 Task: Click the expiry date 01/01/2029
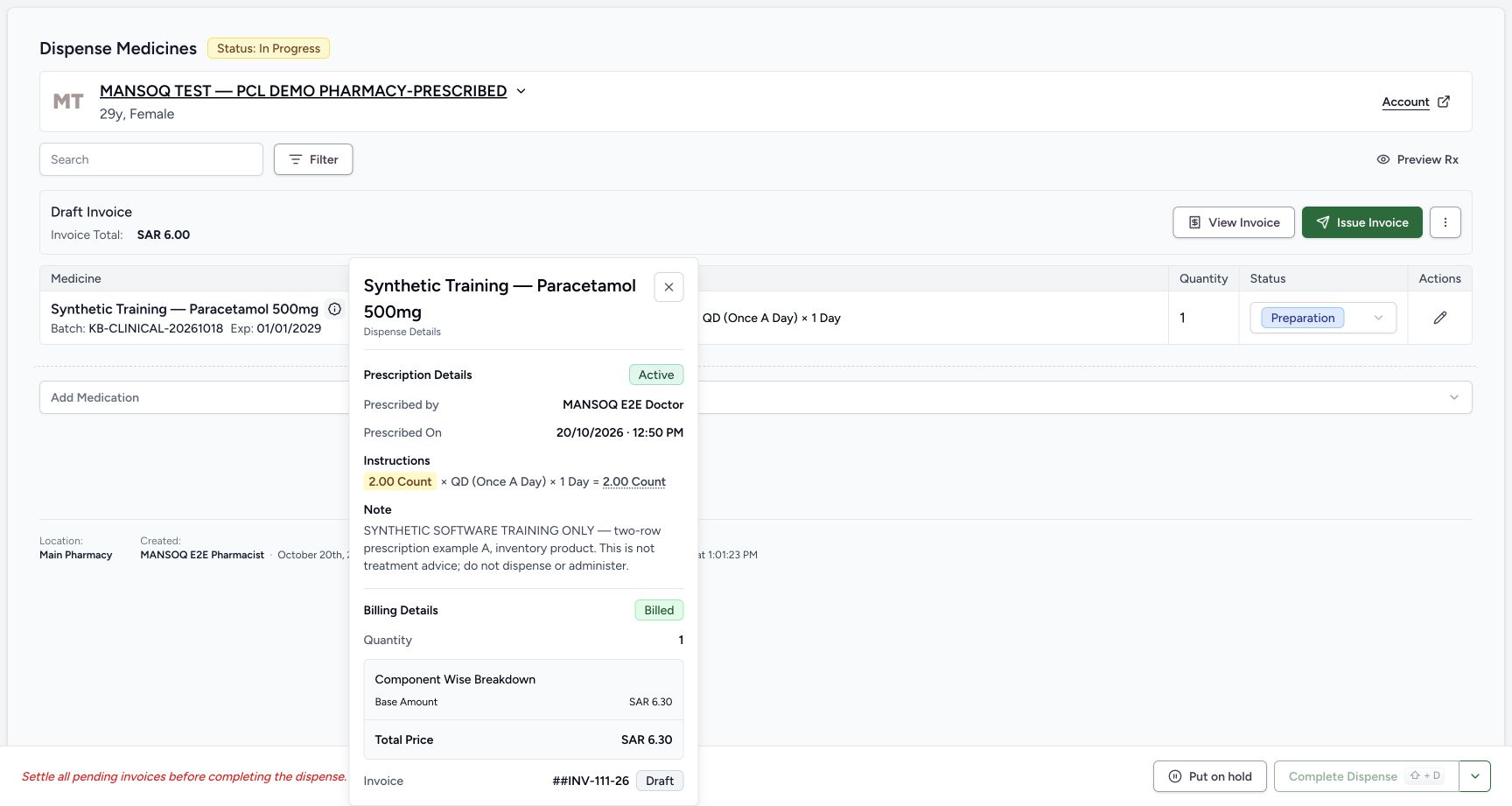[289, 328]
